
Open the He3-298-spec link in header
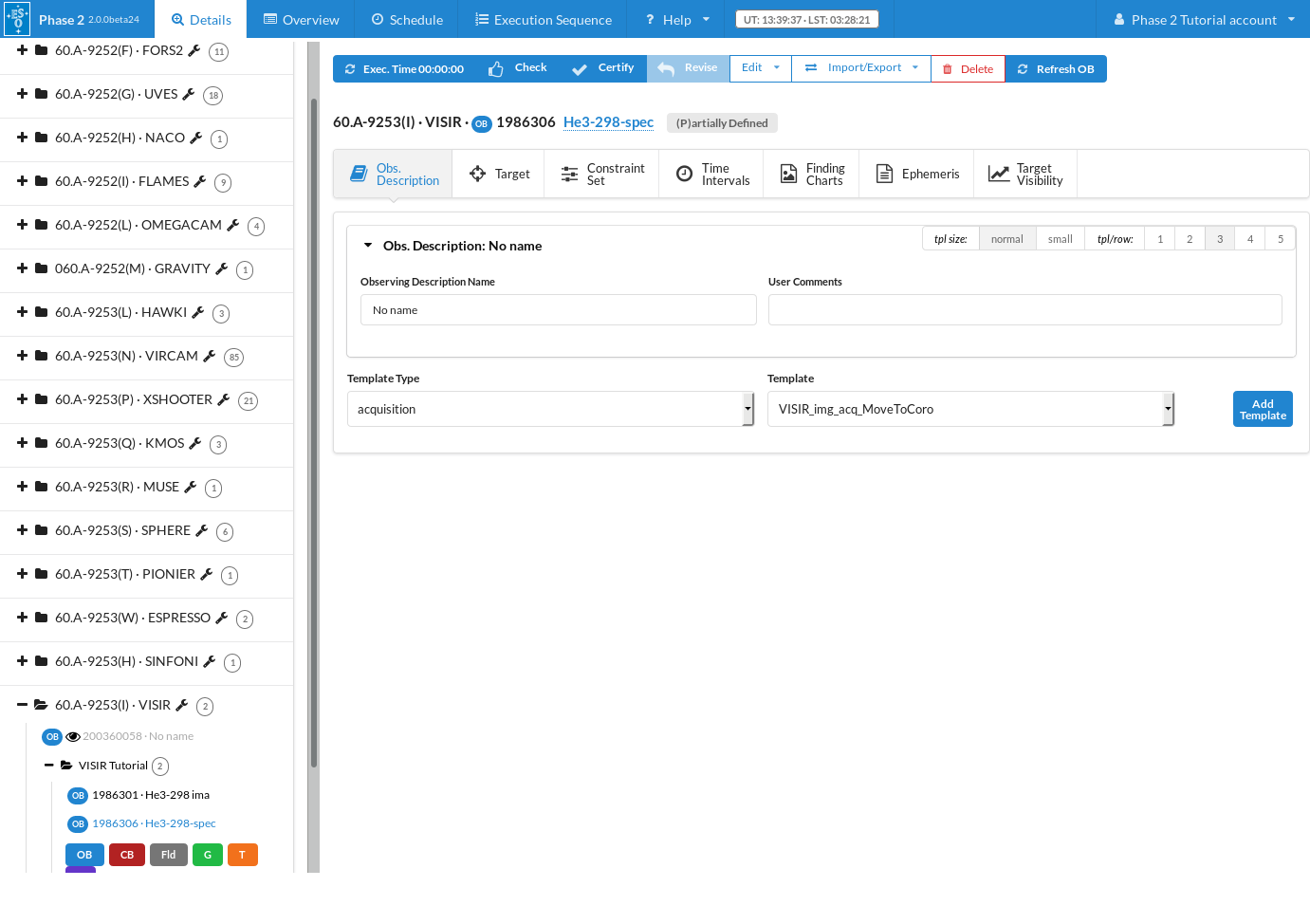[x=608, y=122]
